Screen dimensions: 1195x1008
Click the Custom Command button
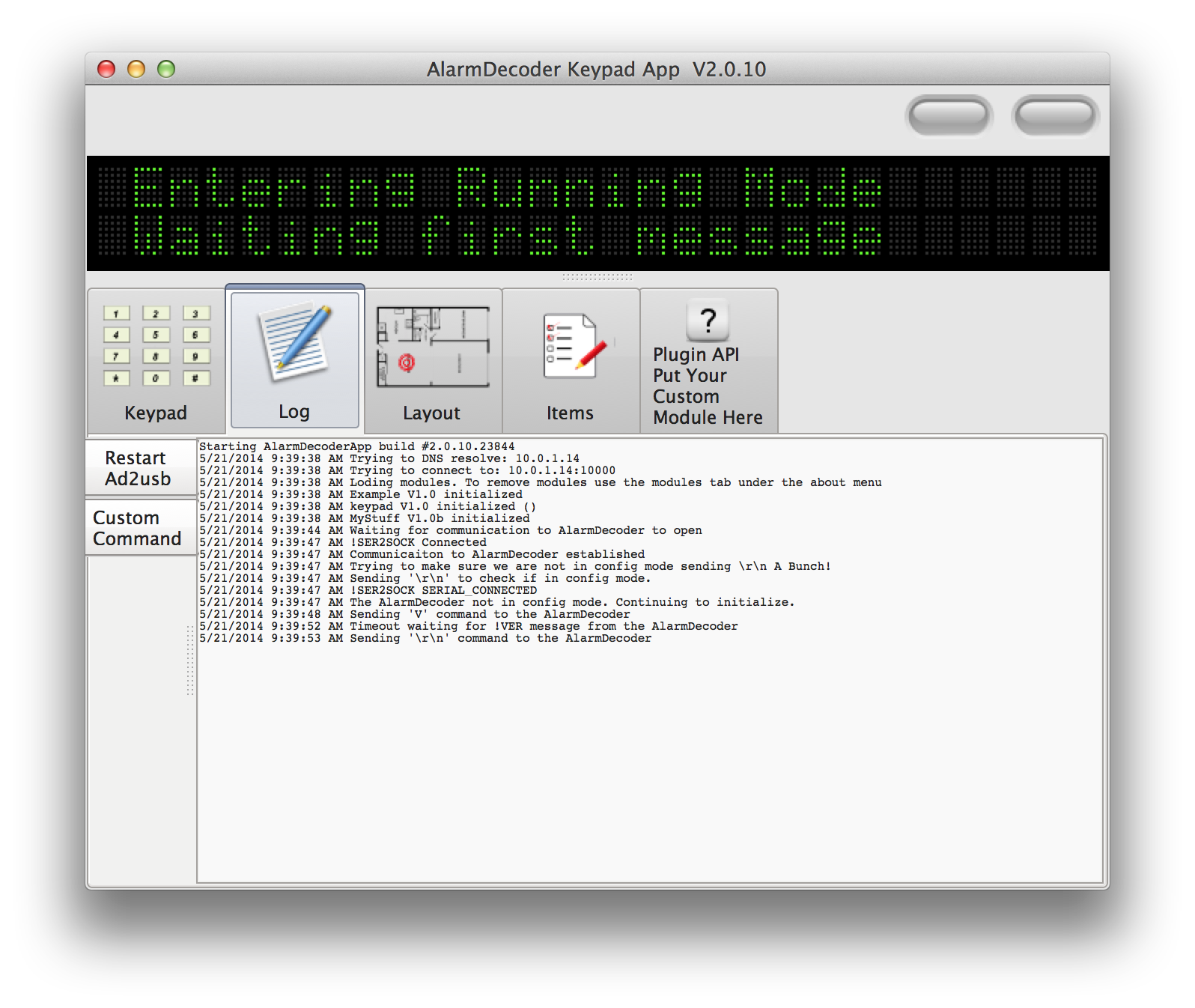[142, 528]
